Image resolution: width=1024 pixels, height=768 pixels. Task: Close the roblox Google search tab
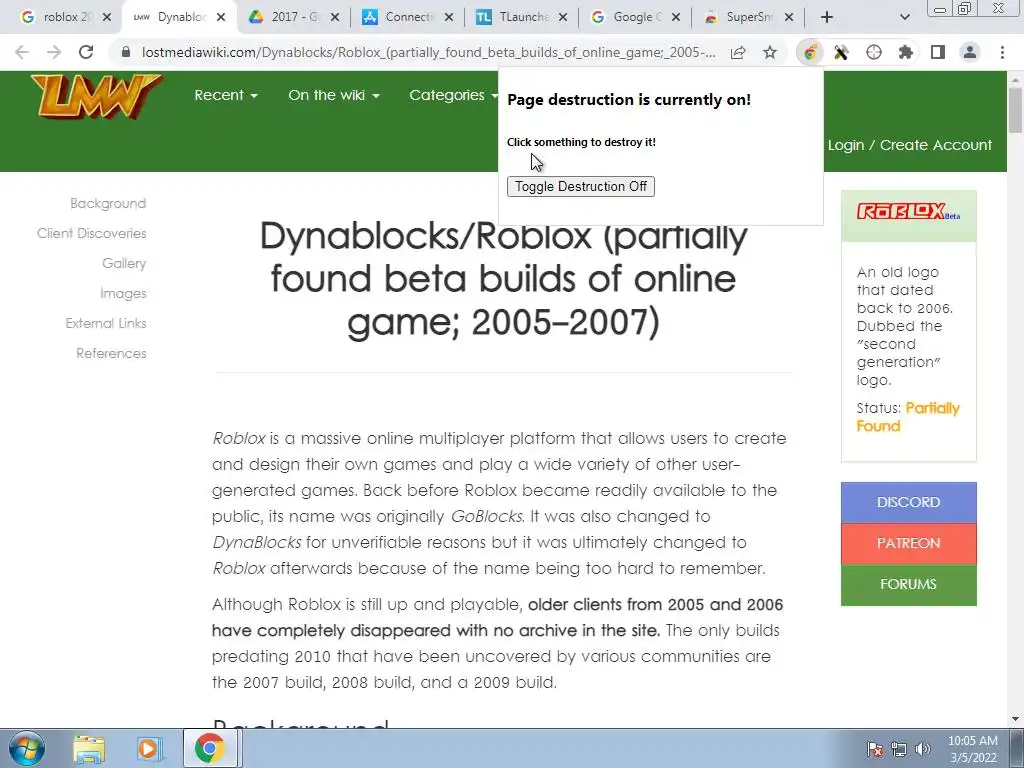(106, 18)
